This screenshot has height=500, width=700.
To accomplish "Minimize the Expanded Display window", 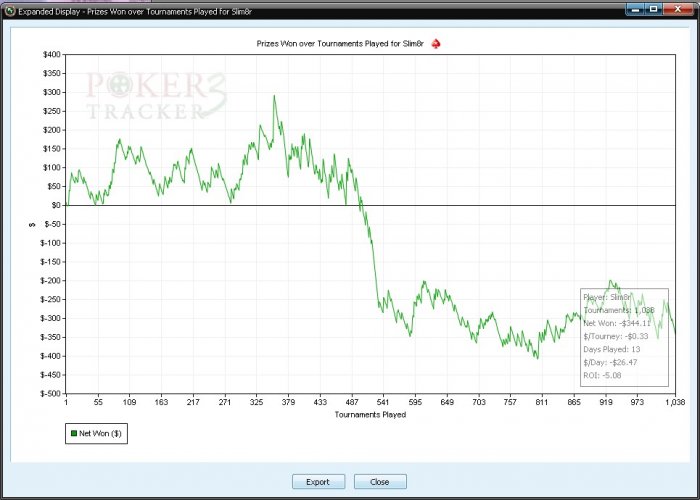I will (x=637, y=9).
